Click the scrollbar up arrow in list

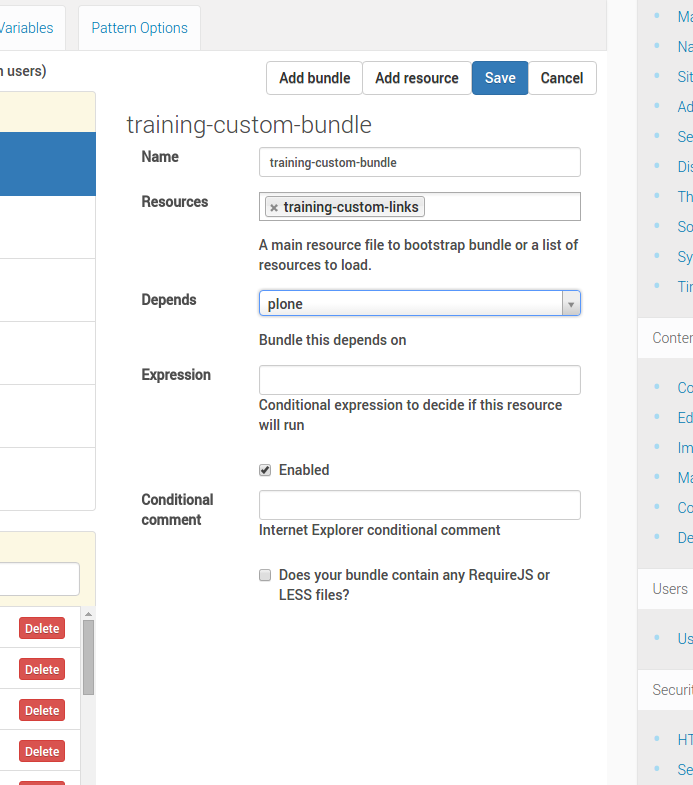pyautogui.click(x=89, y=614)
